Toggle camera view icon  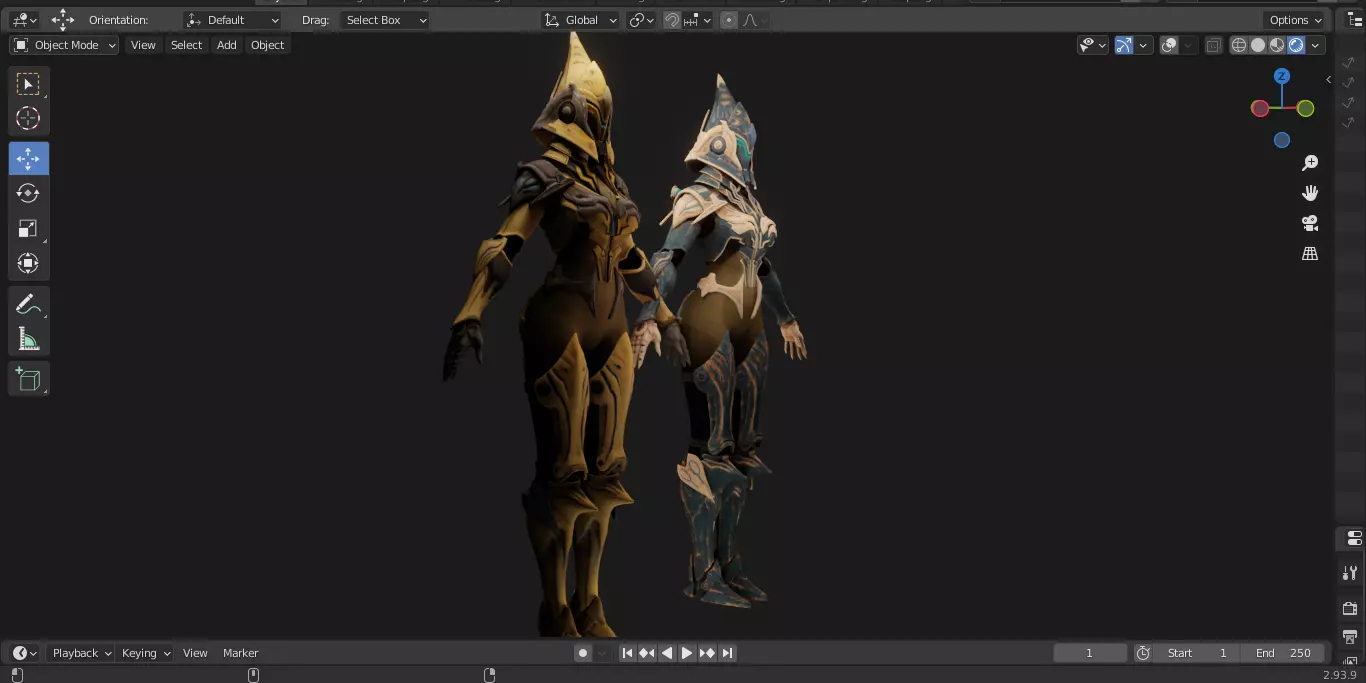click(x=1310, y=223)
